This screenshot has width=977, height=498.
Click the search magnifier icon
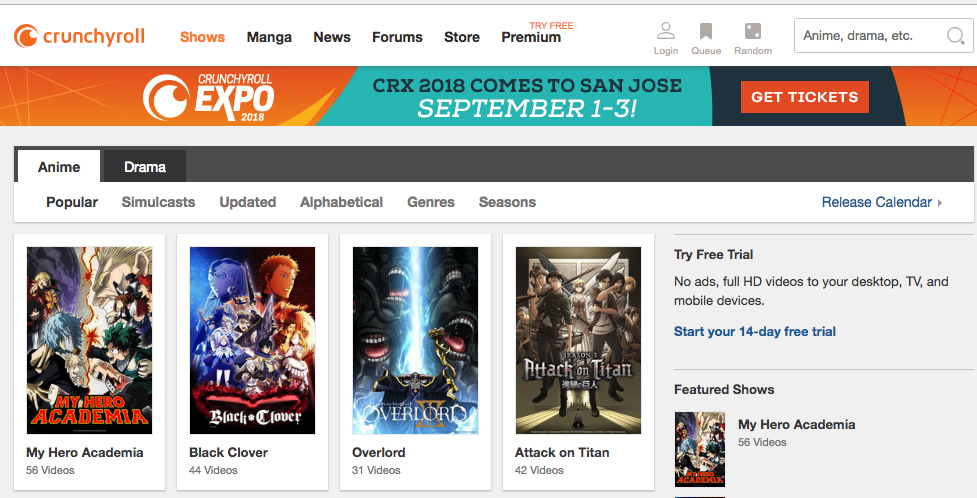click(x=954, y=37)
